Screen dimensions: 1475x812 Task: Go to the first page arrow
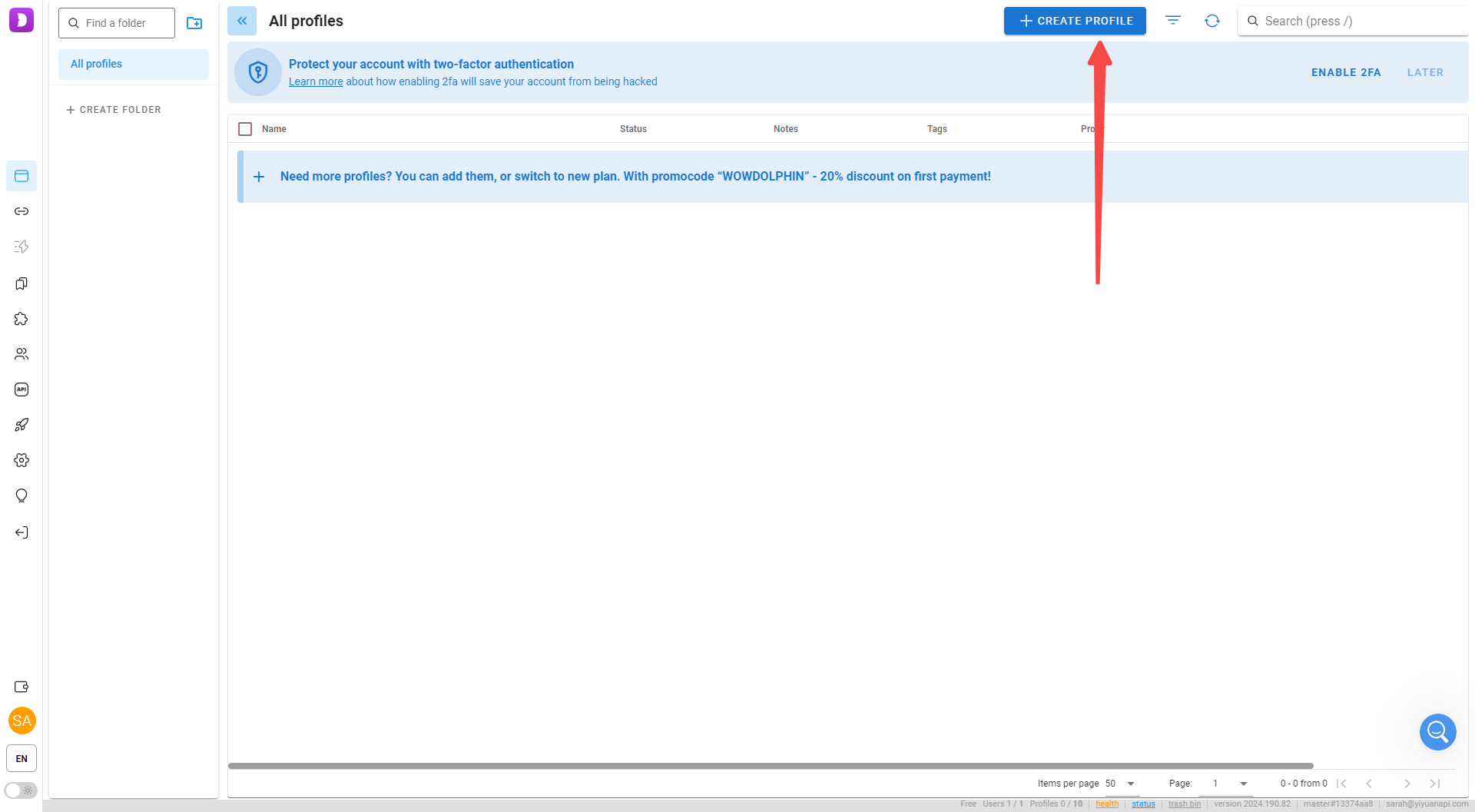click(x=1341, y=784)
